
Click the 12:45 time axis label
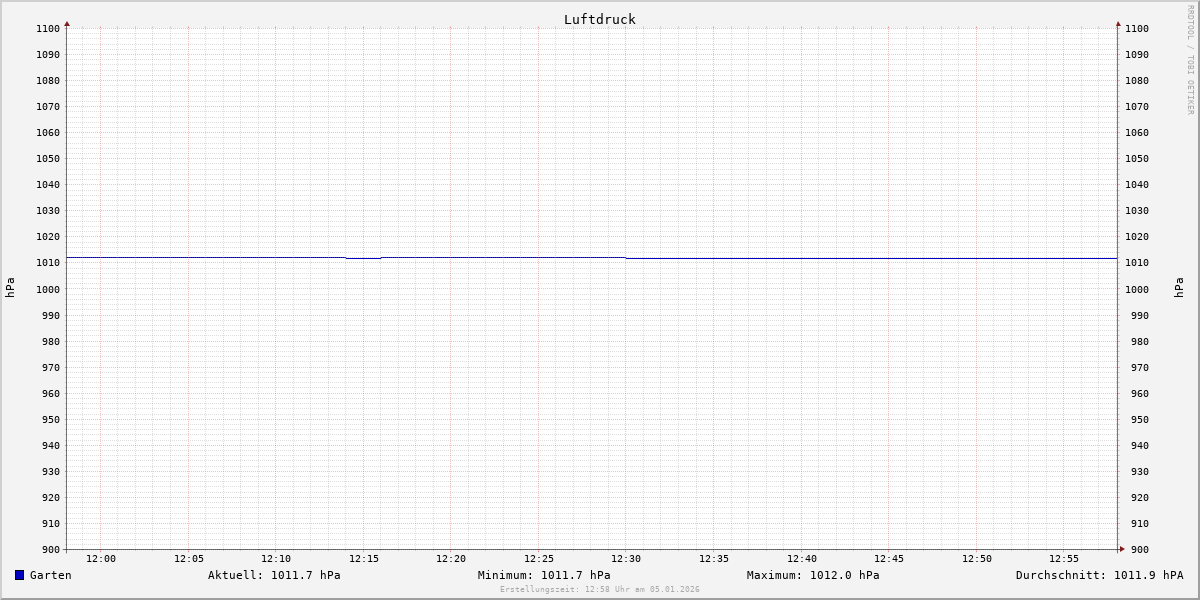(x=889, y=559)
